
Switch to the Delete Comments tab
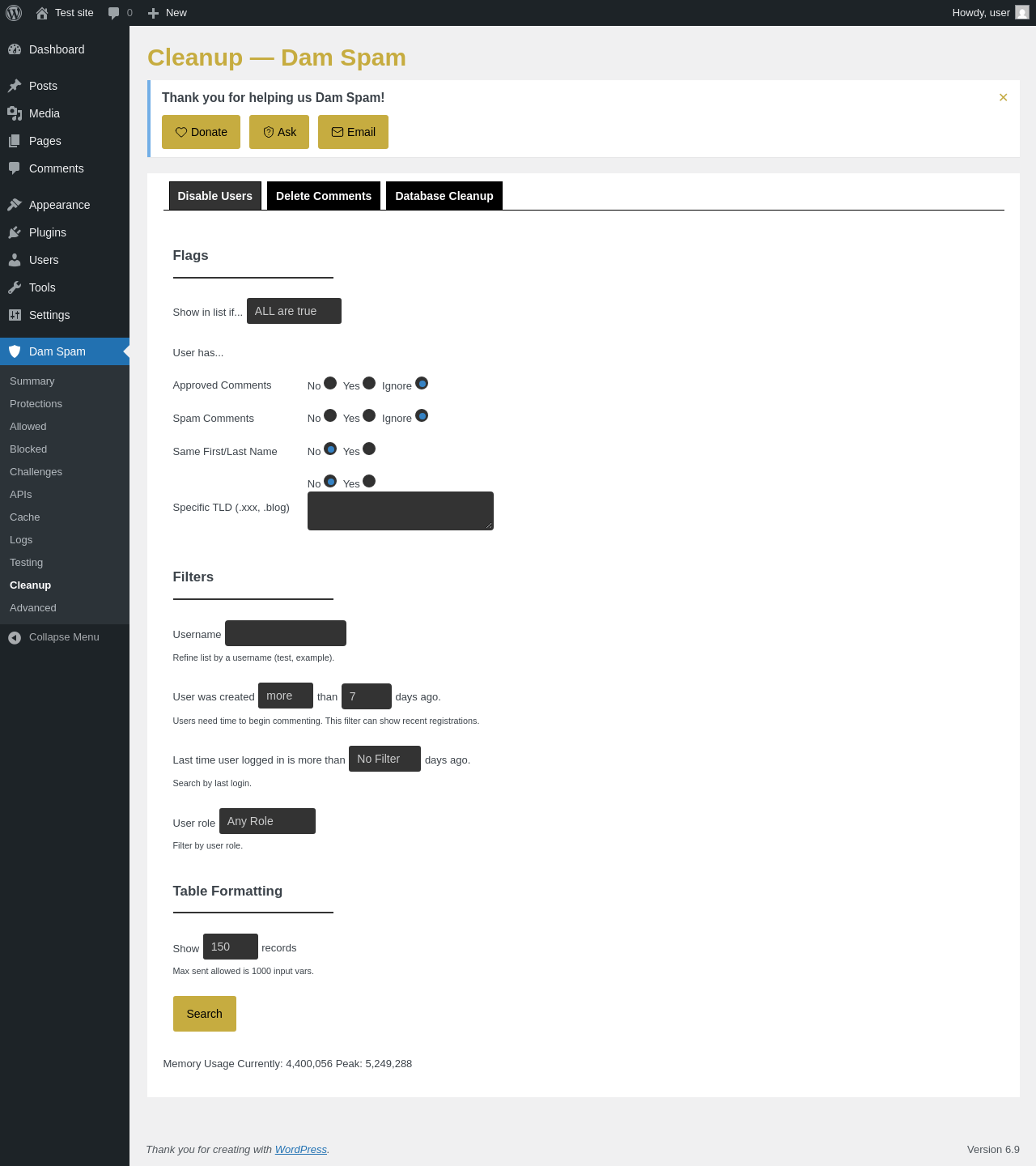click(x=324, y=196)
